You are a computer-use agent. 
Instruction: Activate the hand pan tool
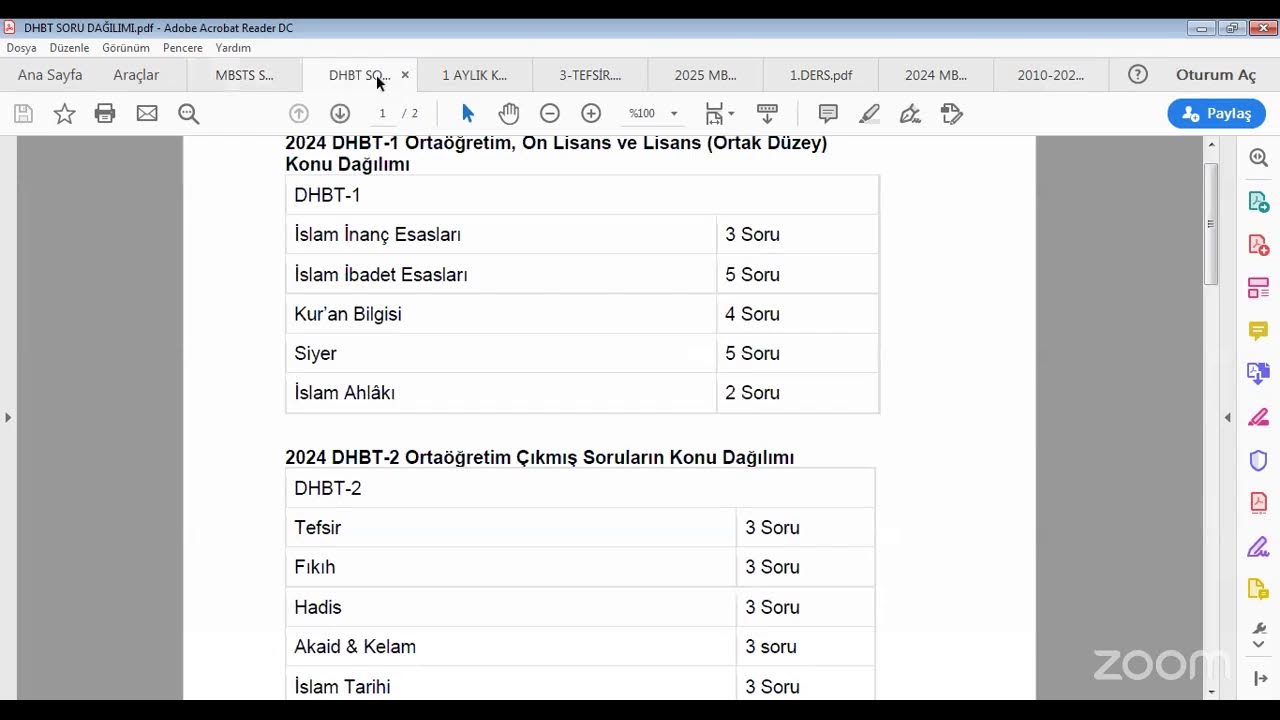[x=509, y=114]
